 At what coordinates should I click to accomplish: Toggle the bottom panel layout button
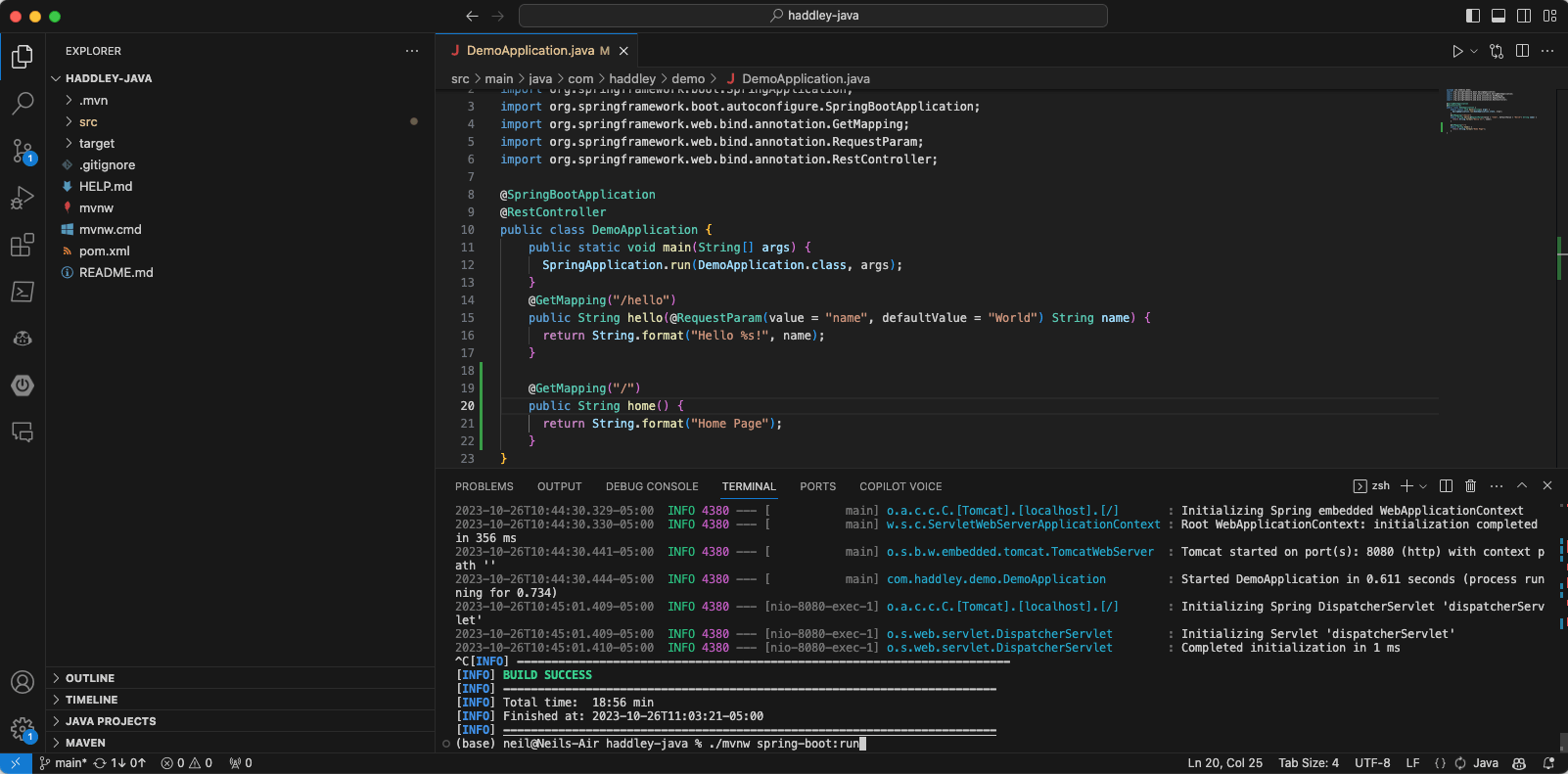(x=1499, y=16)
